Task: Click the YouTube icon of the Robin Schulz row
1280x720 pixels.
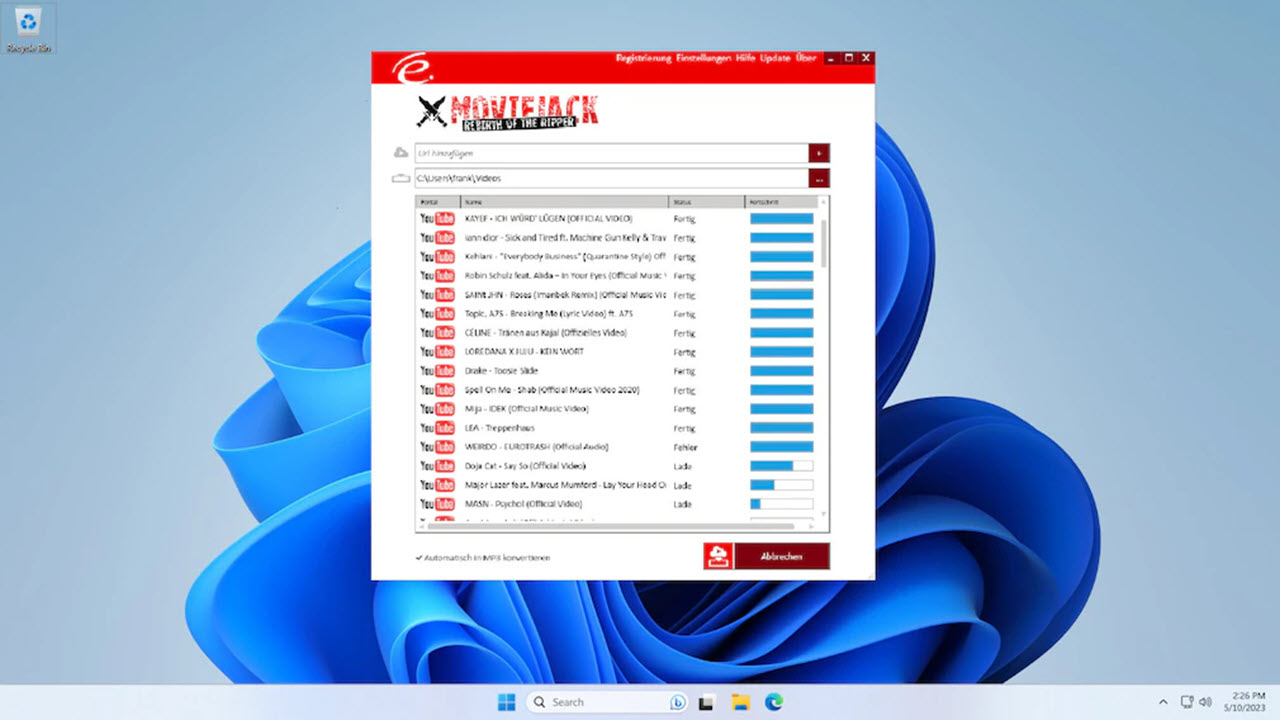Action: [437, 276]
